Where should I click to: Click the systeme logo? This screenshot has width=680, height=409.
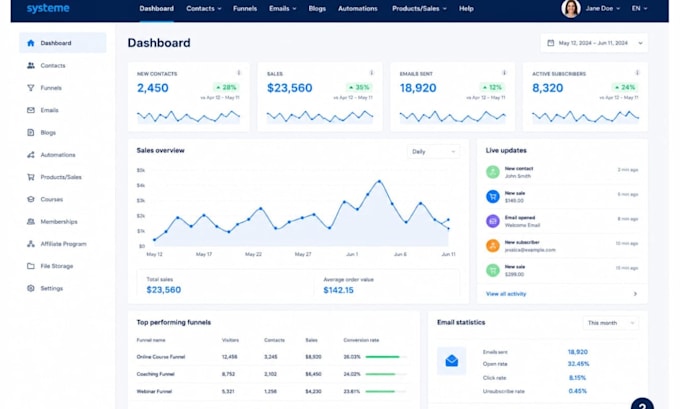coord(48,8)
